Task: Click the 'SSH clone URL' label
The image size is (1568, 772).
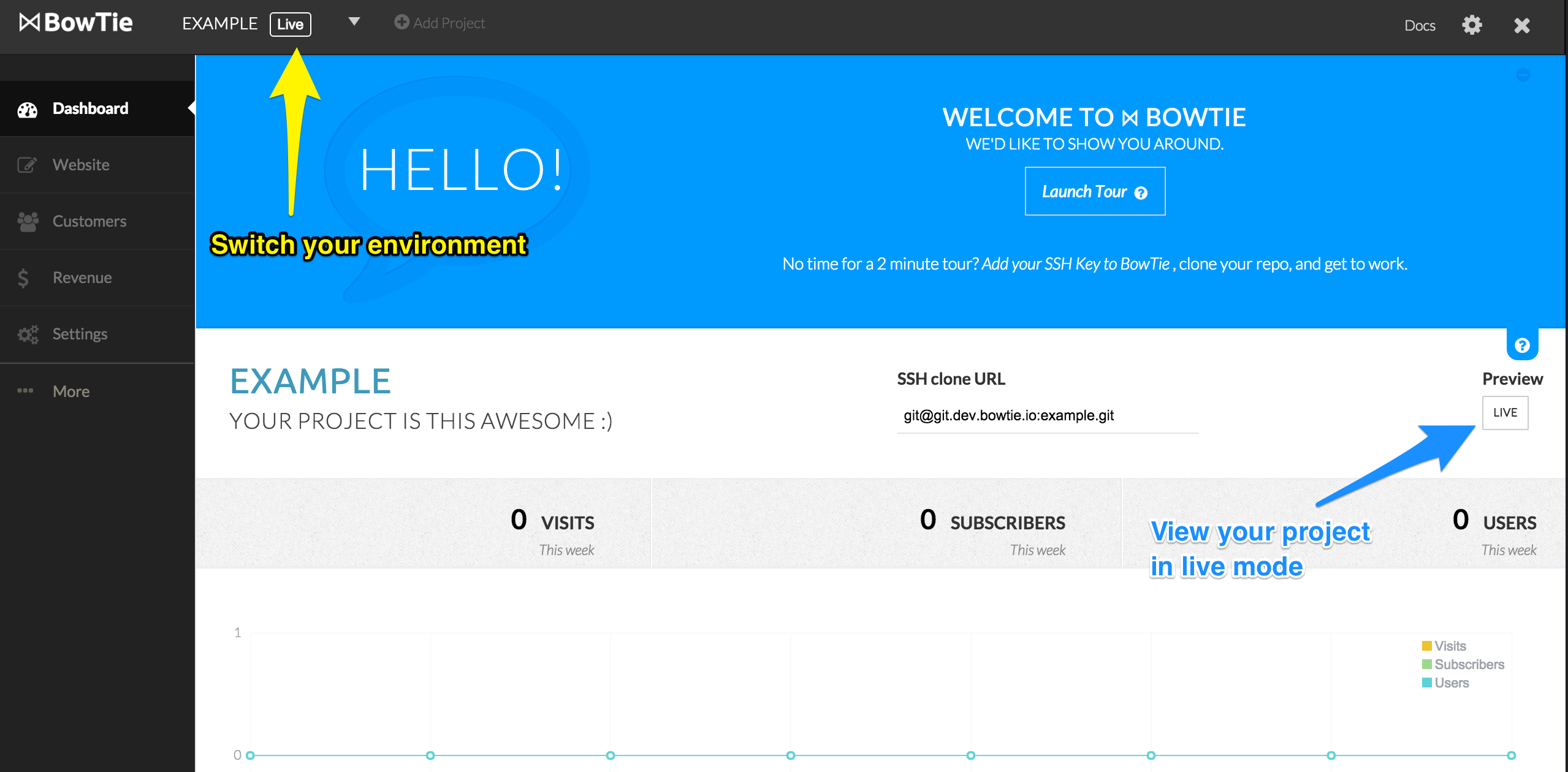Action: point(951,379)
